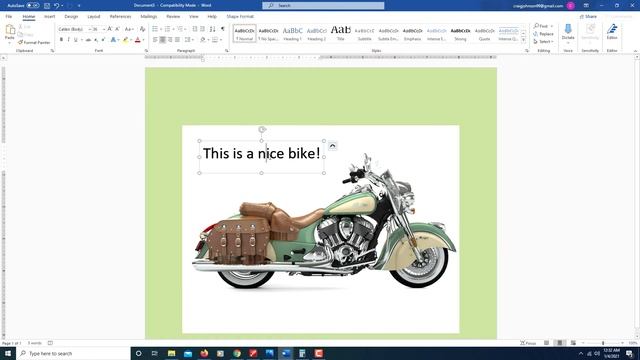The image size is (640, 360).
Task: Open Layout Options beside text box
Action: [x=333, y=146]
